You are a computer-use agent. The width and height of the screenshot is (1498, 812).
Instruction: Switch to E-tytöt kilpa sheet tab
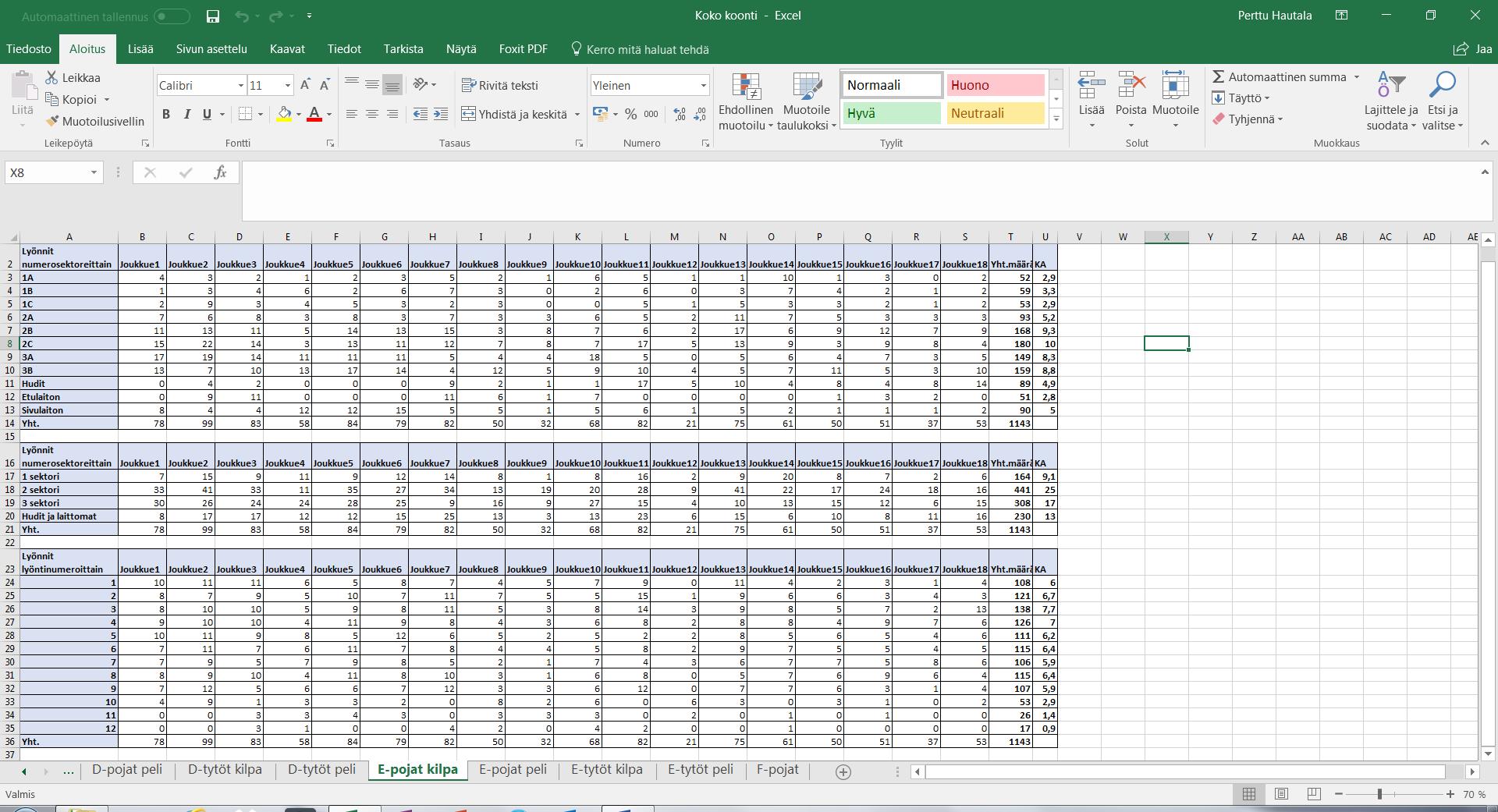pos(606,770)
